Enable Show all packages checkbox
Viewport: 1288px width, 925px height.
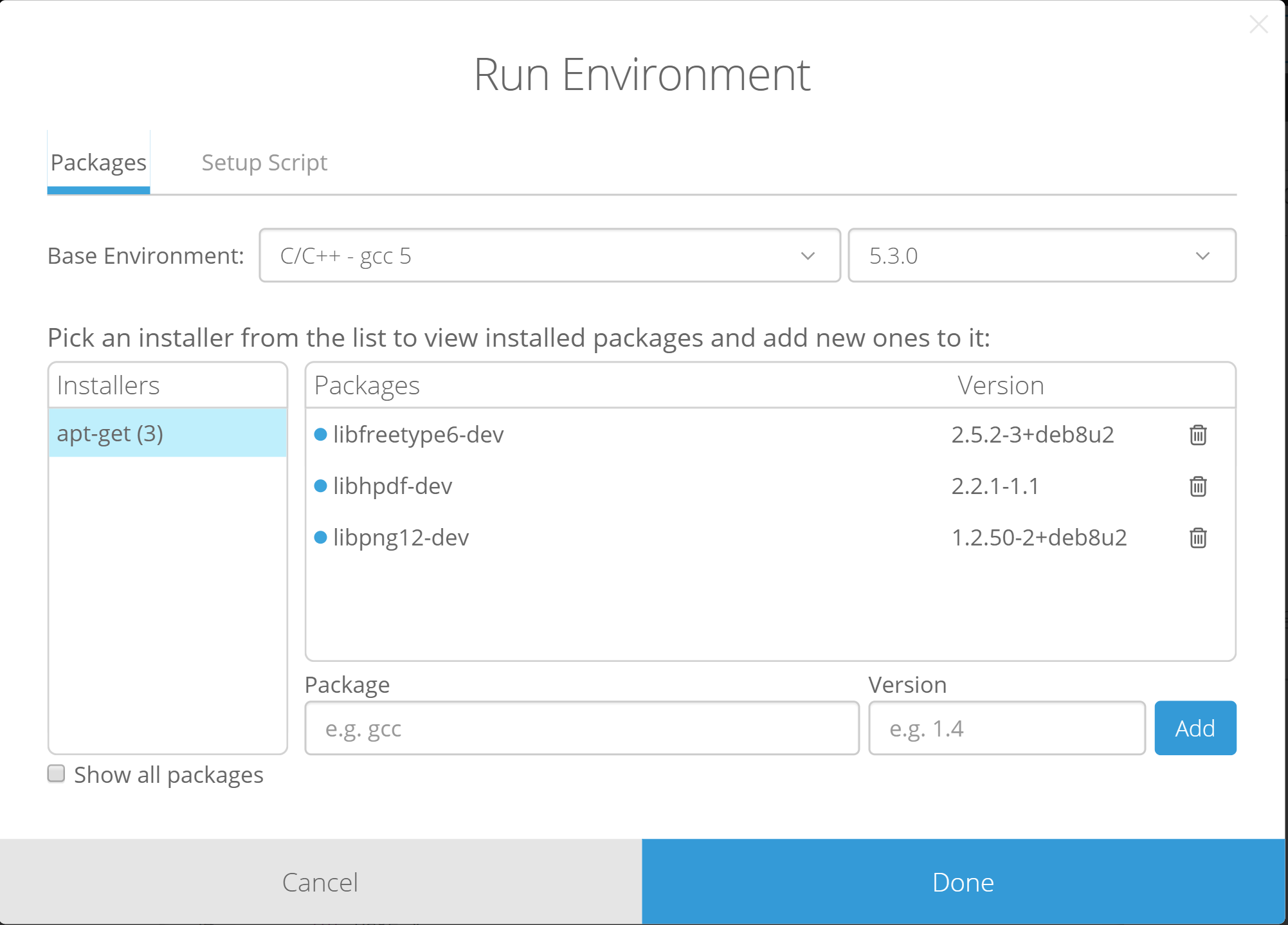point(57,773)
